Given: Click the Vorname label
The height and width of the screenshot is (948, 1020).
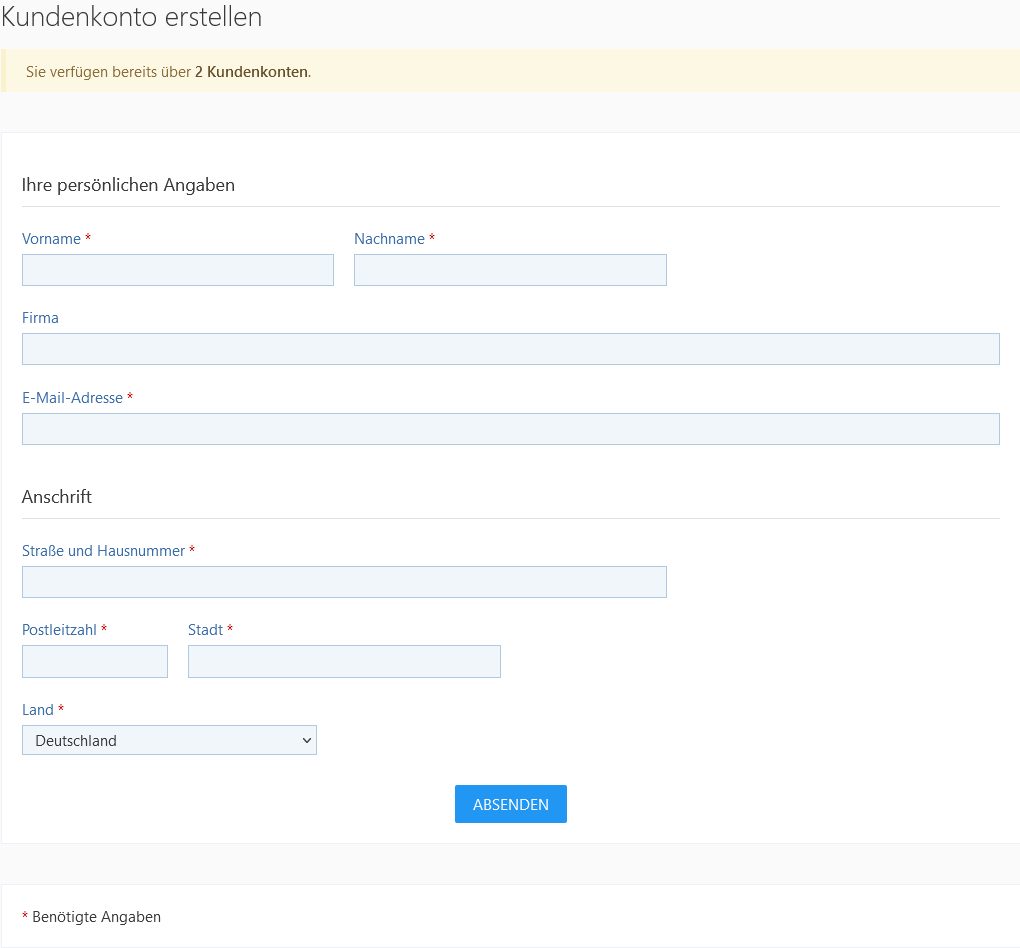Looking at the screenshot, I should tap(51, 239).
